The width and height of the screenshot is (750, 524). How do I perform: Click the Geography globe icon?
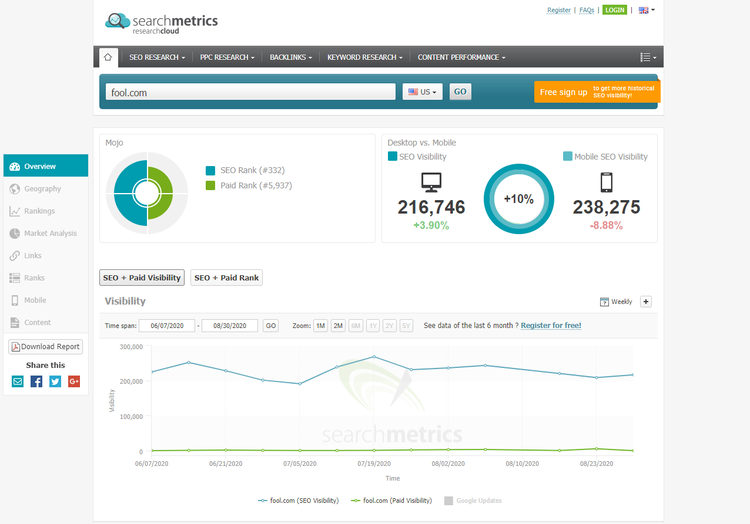pyautogui.click(x=15, y=189)
